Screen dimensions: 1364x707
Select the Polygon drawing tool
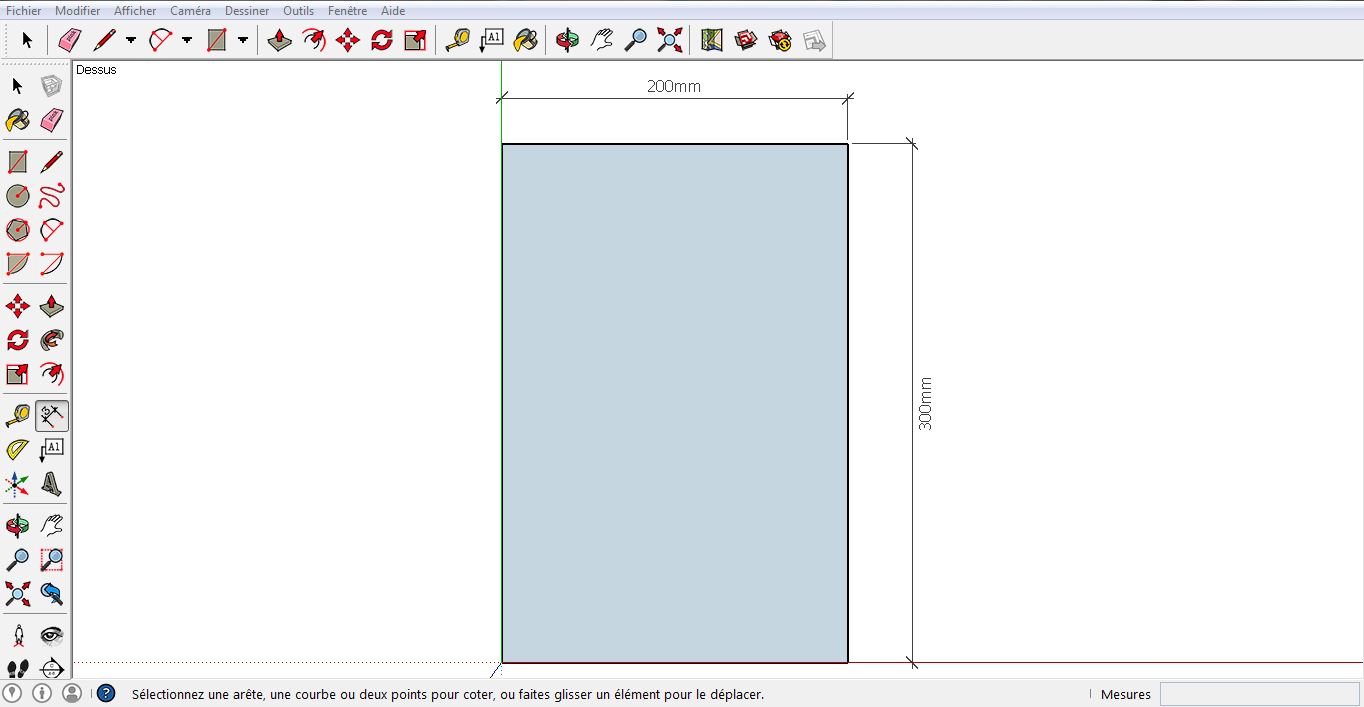18,230
